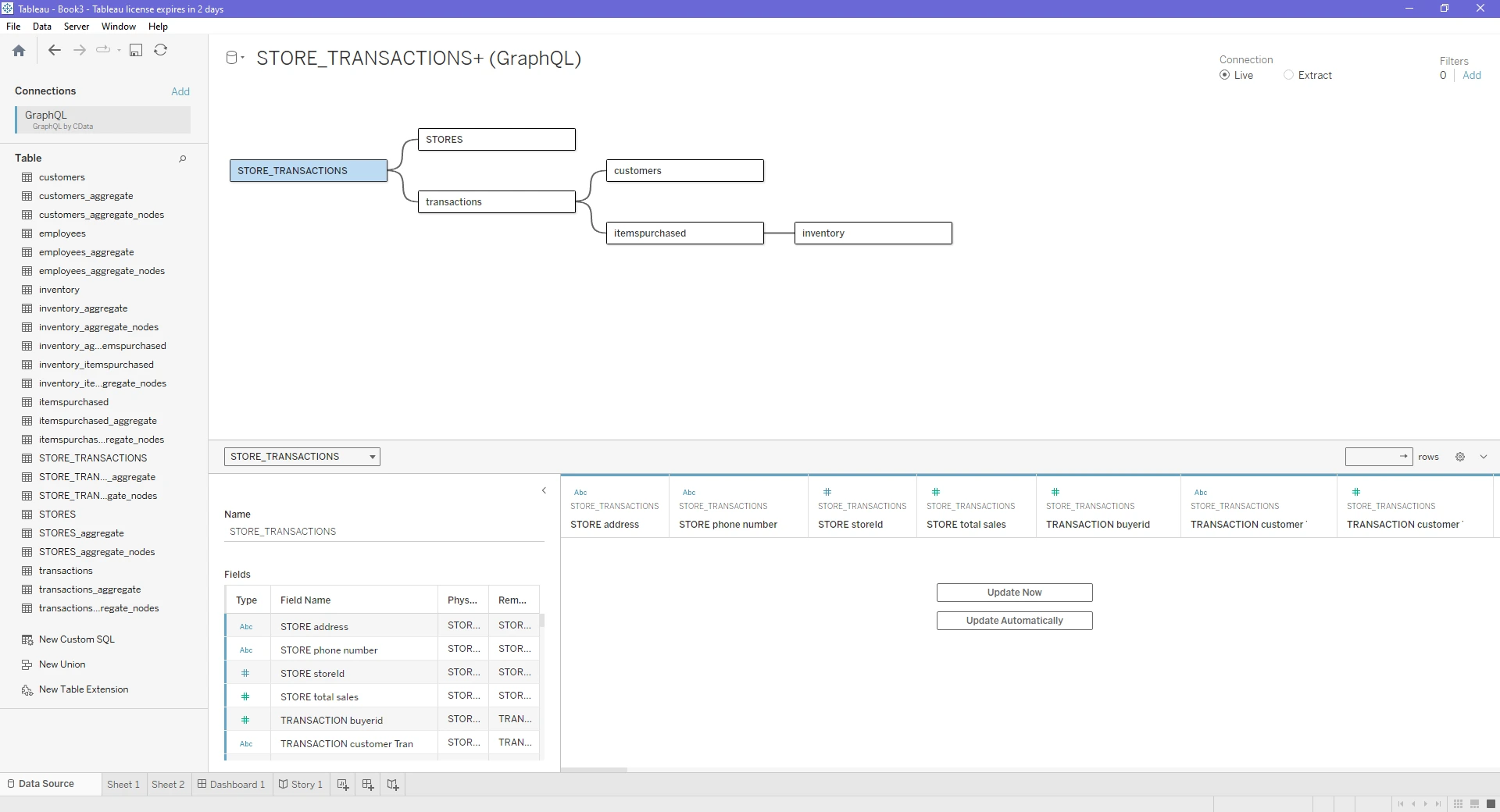1500x812 pixels.
Task: Go to Tableau start page home icon
Action: (19, 51)
